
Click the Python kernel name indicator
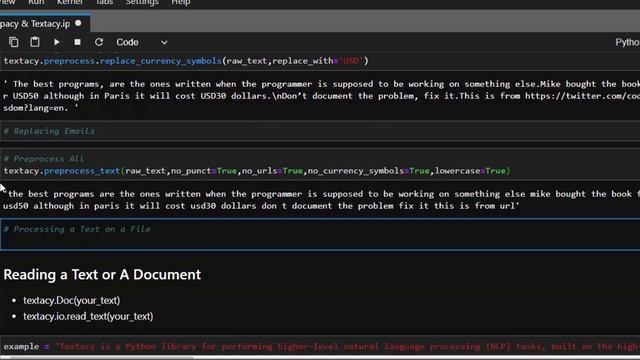(627, 42)
